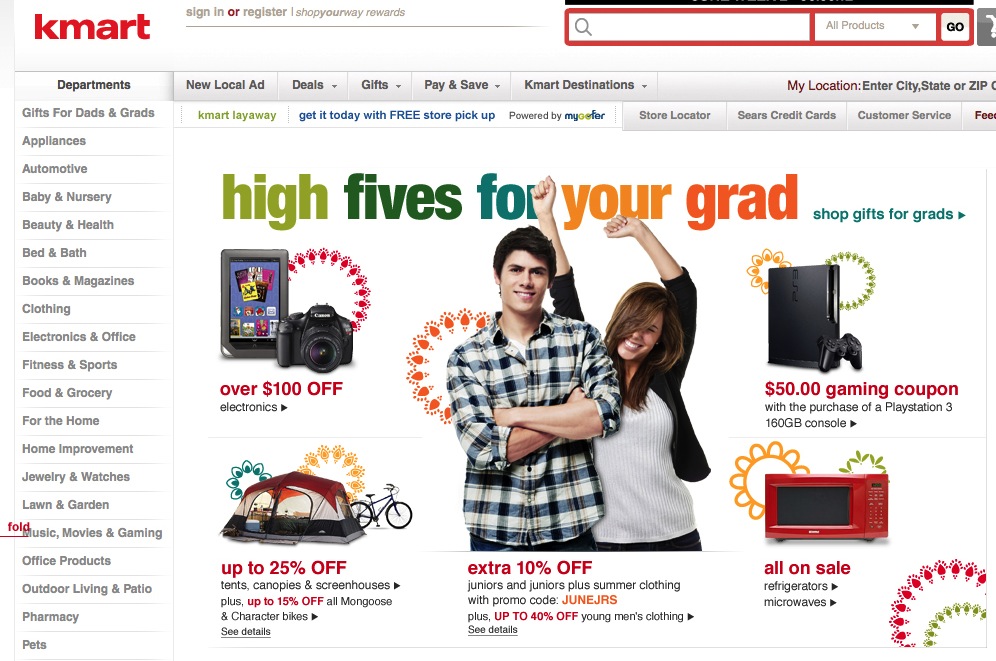
Task: Open the All Products dropdown
Action: 874,26
